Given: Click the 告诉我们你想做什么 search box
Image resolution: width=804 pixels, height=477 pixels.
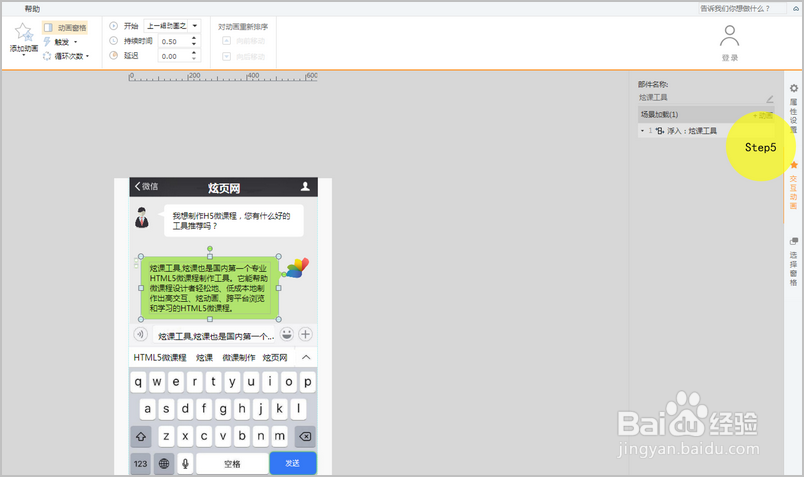Looking at the screenshot, I should coord(741,9).
